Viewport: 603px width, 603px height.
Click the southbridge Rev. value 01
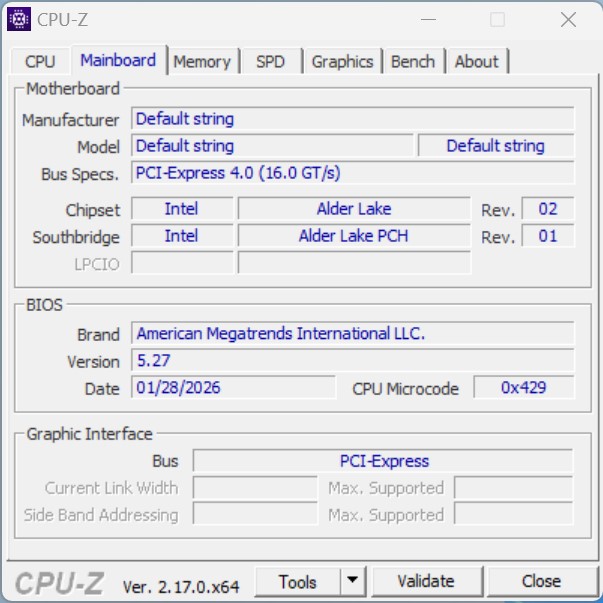(x=548, y=236)
